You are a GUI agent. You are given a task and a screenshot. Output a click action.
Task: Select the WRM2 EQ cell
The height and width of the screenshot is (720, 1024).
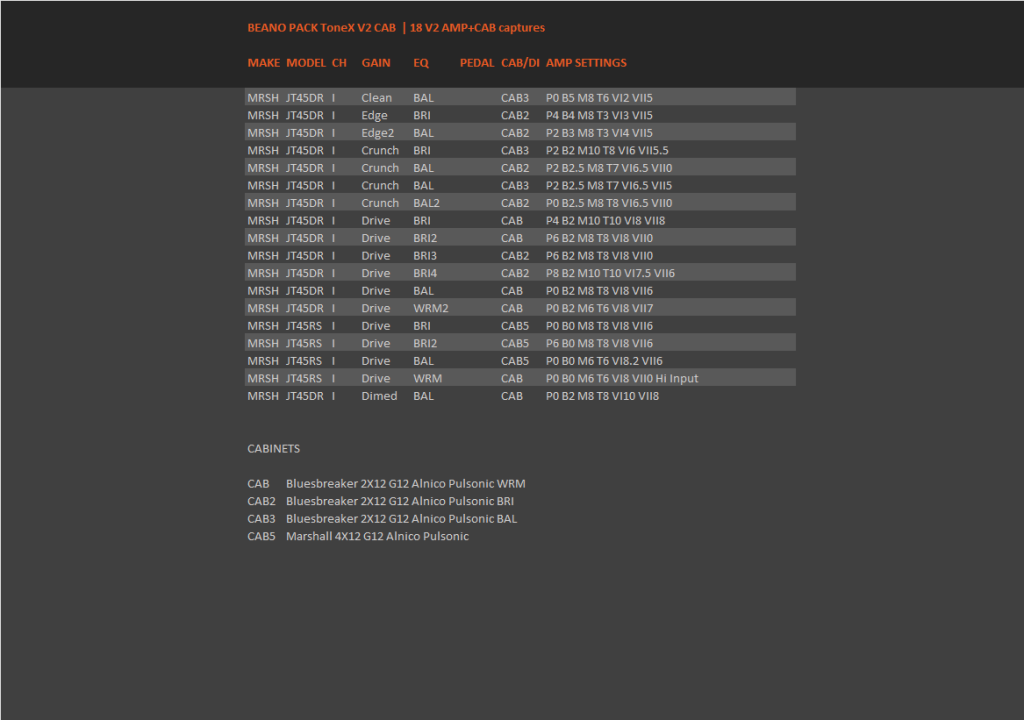[430, 308]
